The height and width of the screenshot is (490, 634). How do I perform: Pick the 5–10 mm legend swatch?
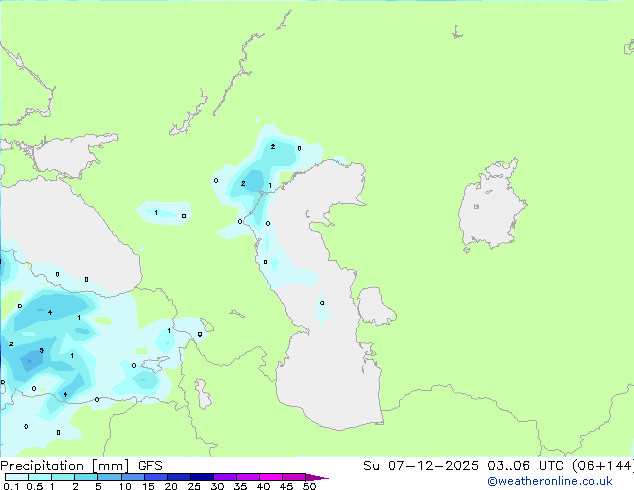[x=109, y=477]
